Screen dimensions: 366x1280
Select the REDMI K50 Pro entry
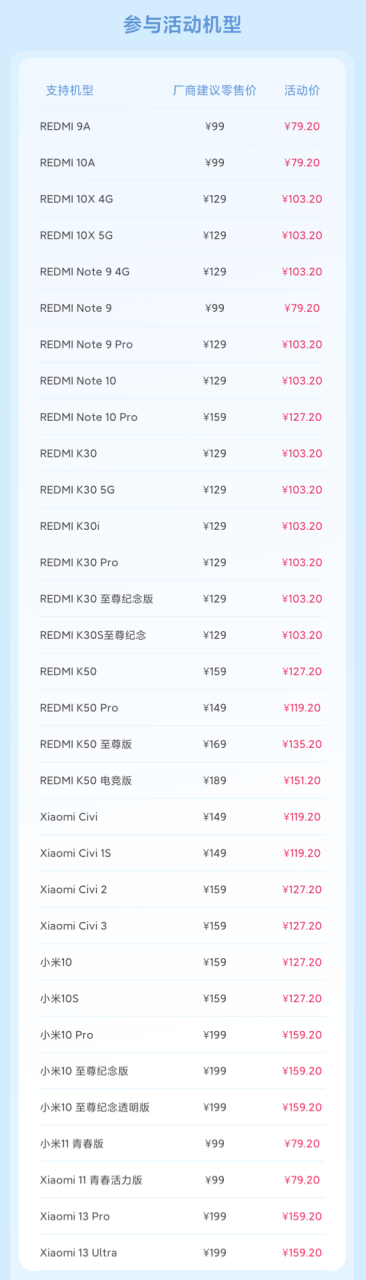(x=182, y=708)
